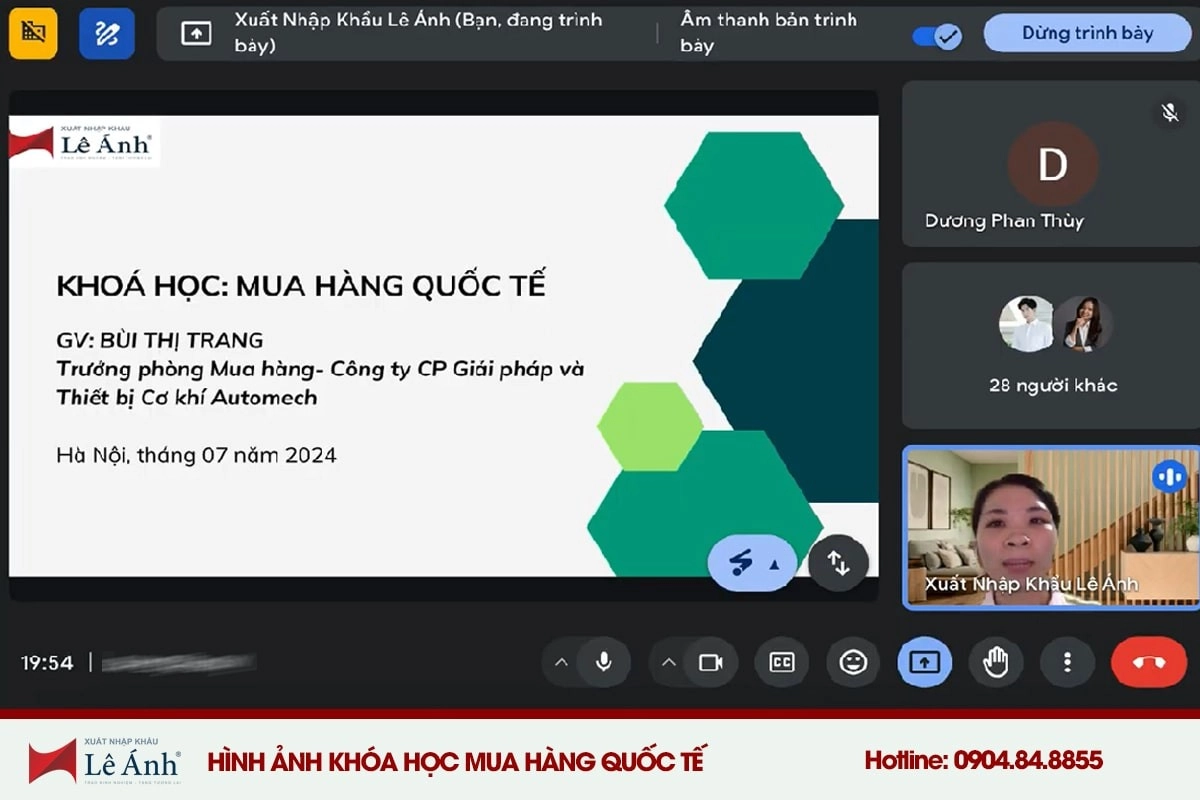This screenshot has width=1200, height=800.
Task: Raise your hand
Action: (996, 662)
